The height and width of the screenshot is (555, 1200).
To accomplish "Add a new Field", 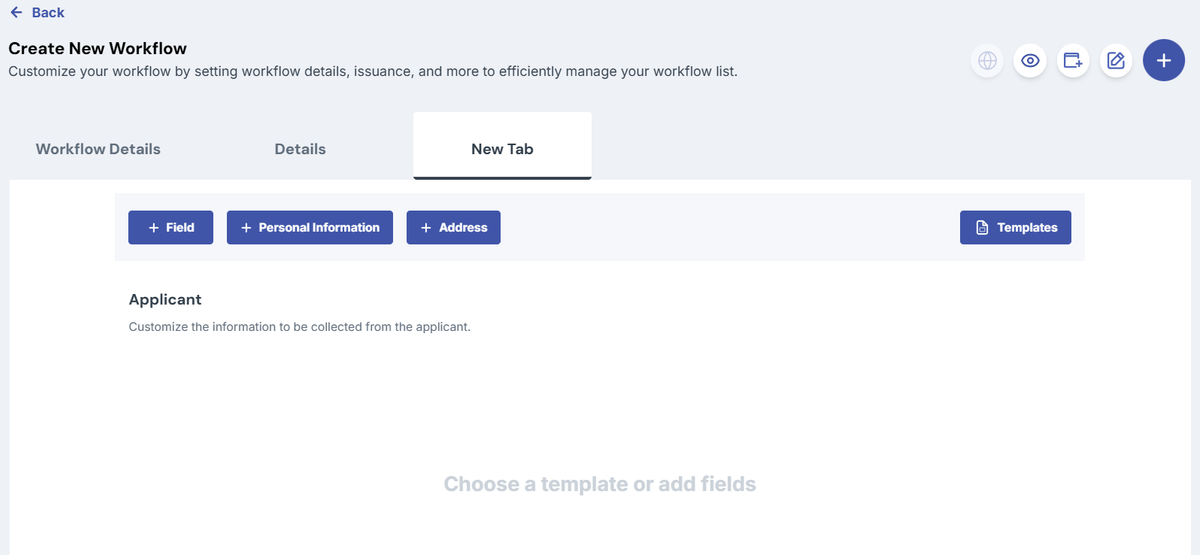I will pos(171,227).
